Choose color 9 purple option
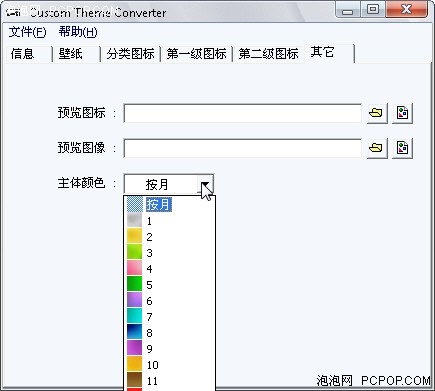 click(170, 349)
